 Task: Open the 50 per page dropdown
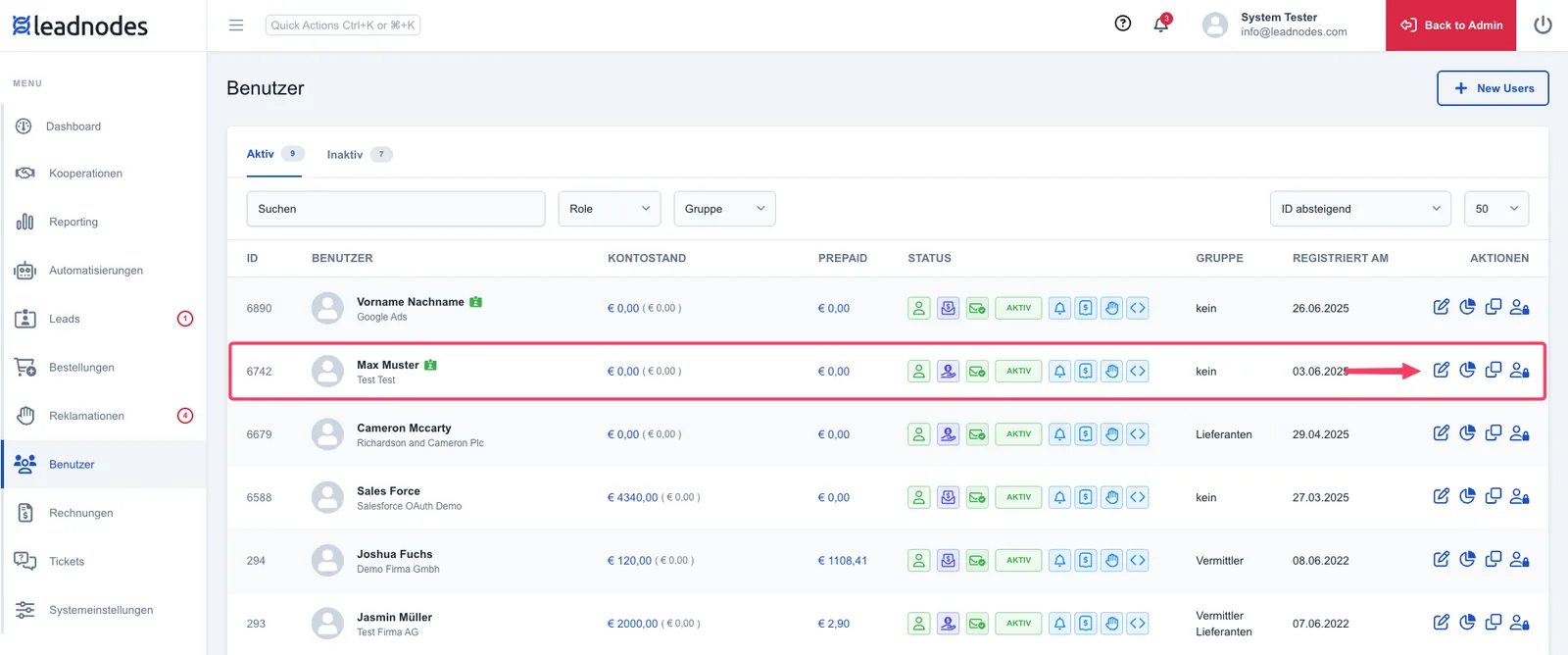pyautogui.click(x=1496, y=209)
